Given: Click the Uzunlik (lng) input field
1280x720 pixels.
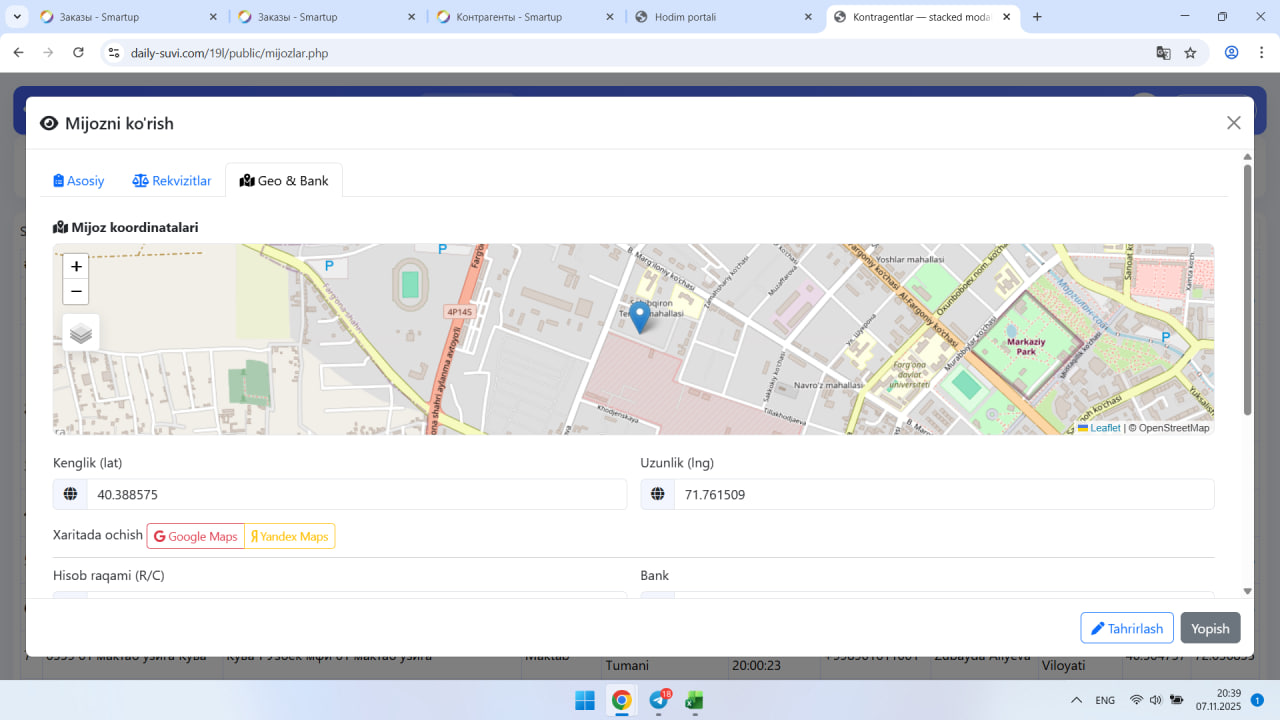Looking at the screenshot, I should pos(943,495).
